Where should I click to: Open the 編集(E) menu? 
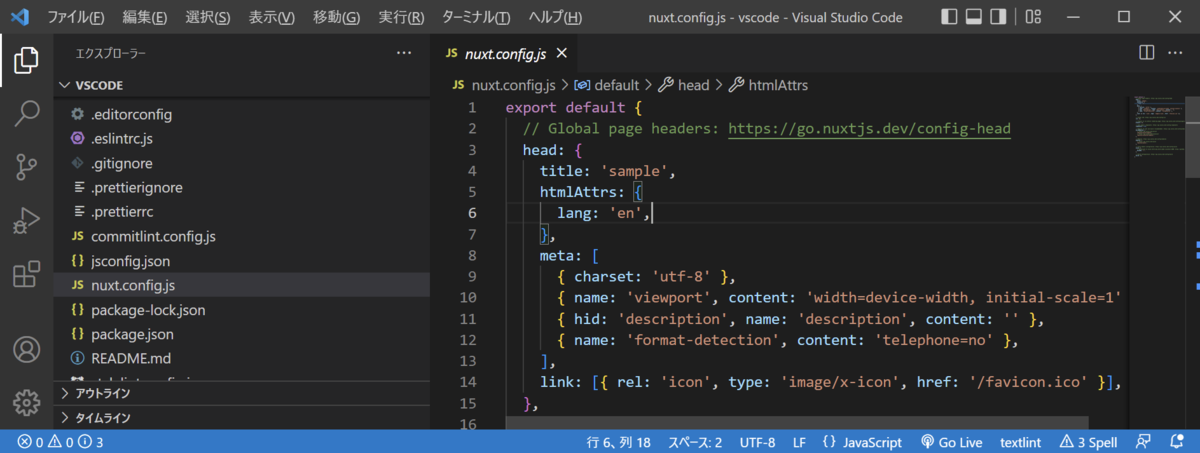coord(145,18)
